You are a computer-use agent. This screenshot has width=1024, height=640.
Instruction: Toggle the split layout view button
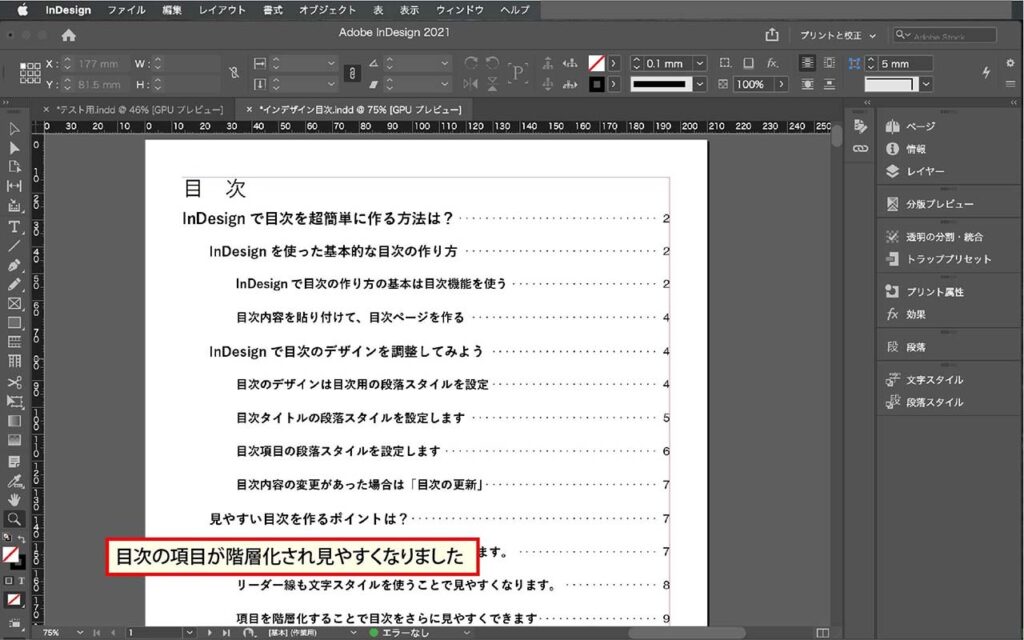(x=823, y=633)
